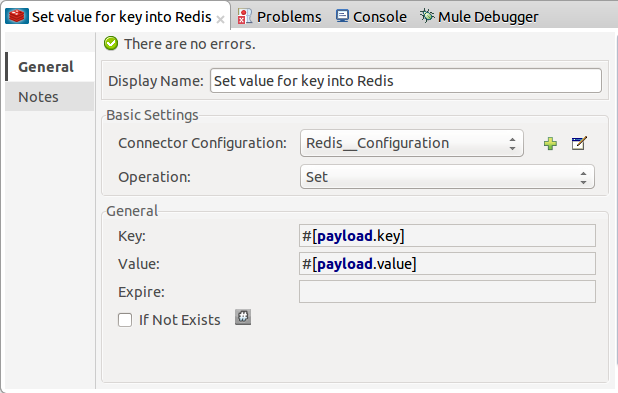Close the Set value for key into Redis tab

[220, 19]
